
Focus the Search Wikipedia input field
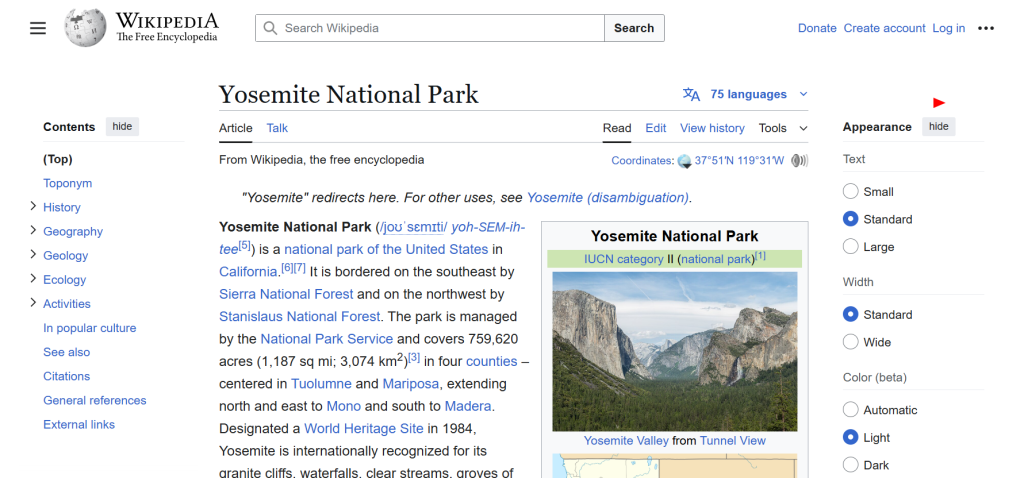coord(440,28)
